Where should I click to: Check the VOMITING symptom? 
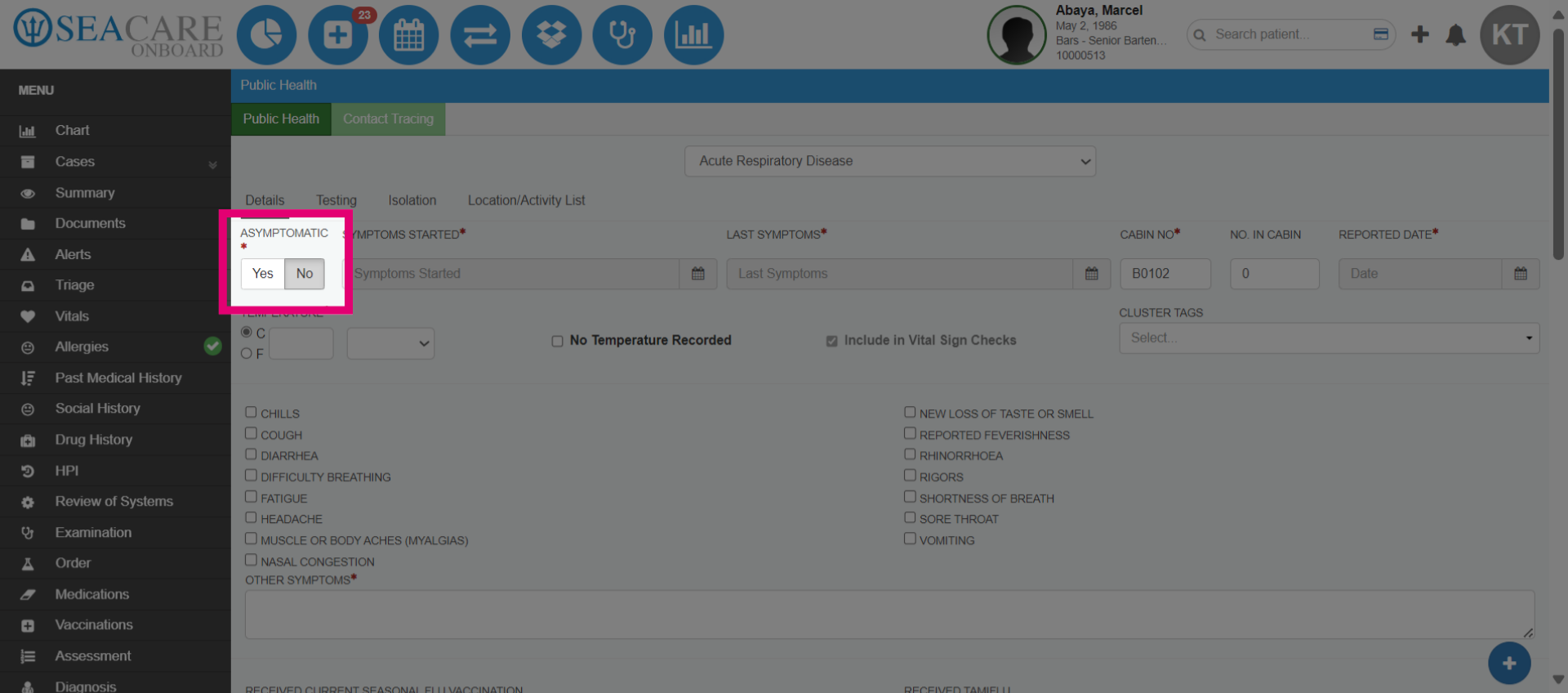click(x=910, y=539)
